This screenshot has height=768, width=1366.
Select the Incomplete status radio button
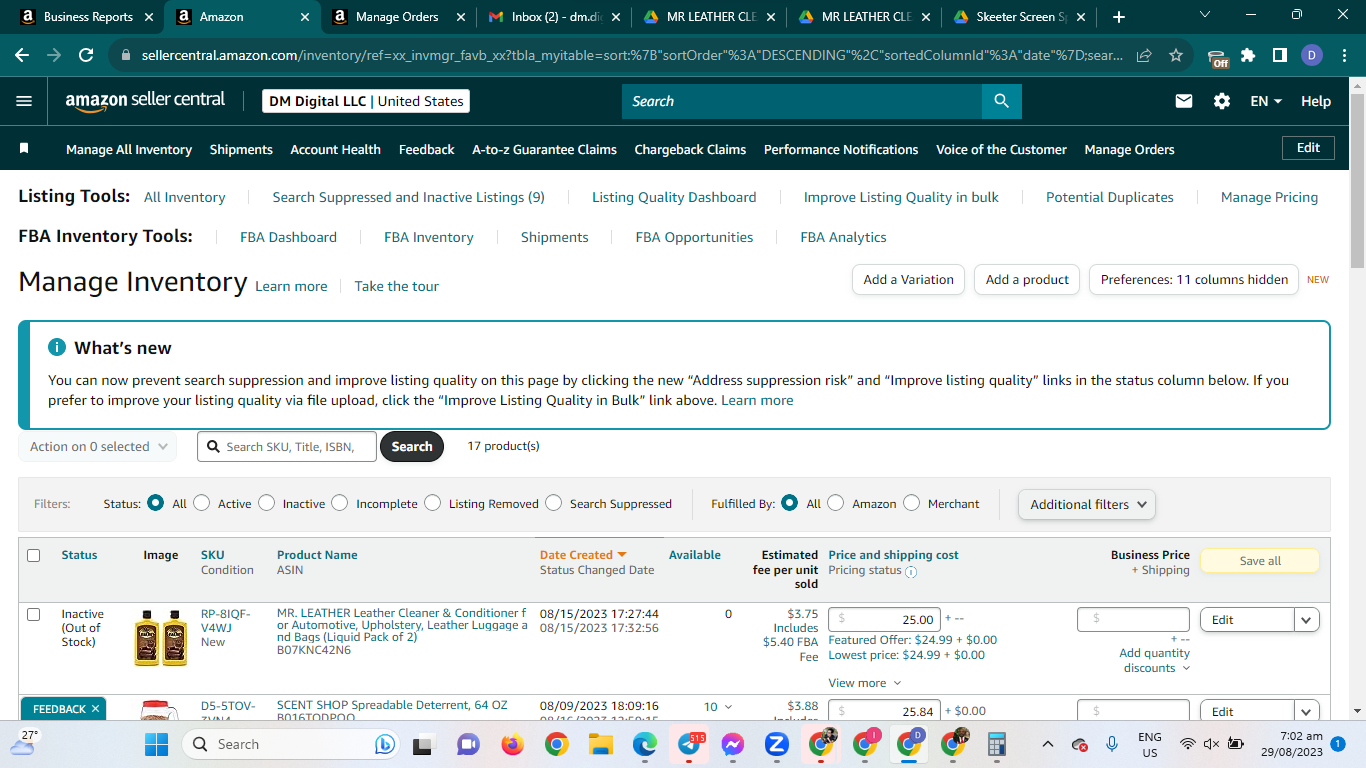pos(340,503)
